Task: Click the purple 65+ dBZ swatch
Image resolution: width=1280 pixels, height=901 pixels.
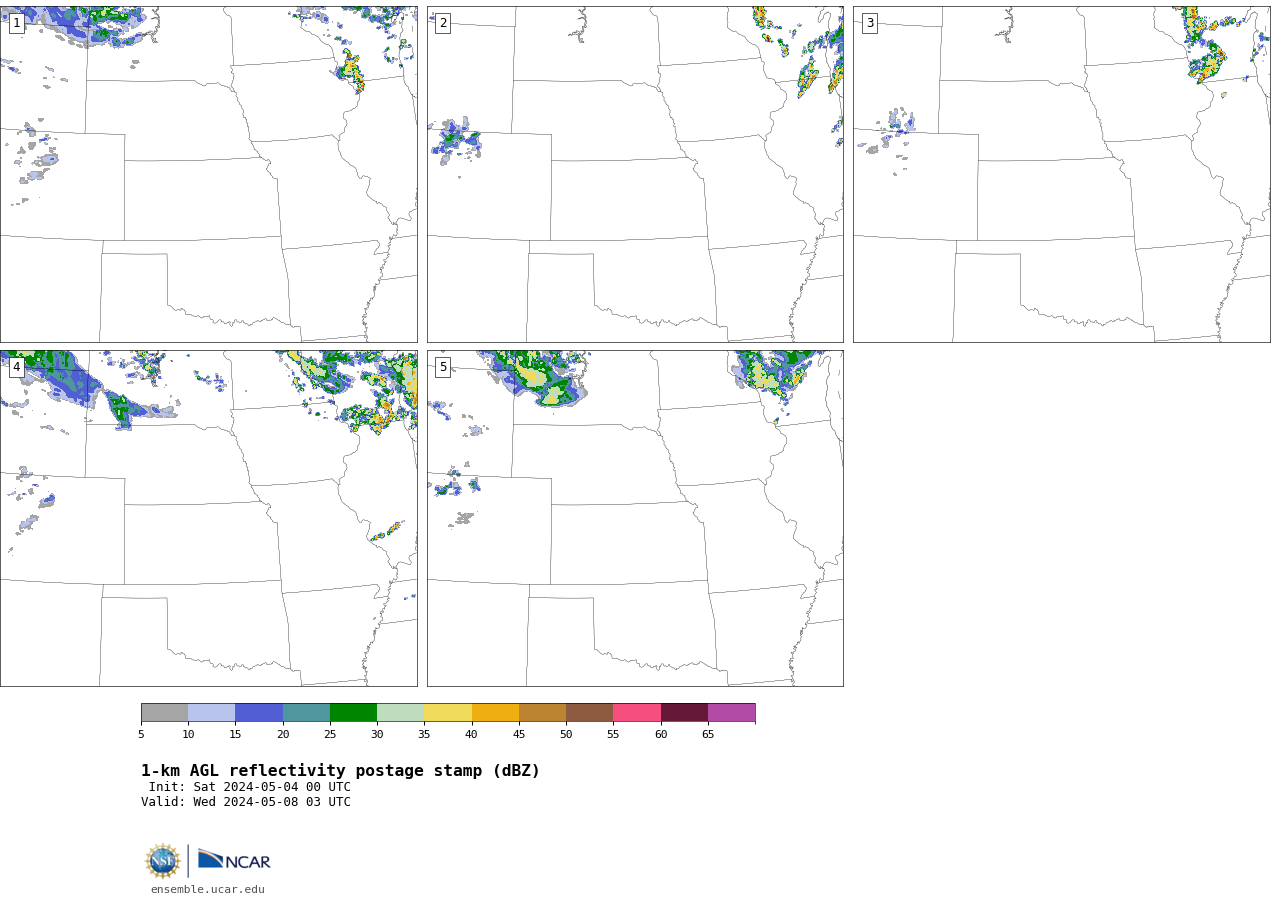Action: pos(731,712)
